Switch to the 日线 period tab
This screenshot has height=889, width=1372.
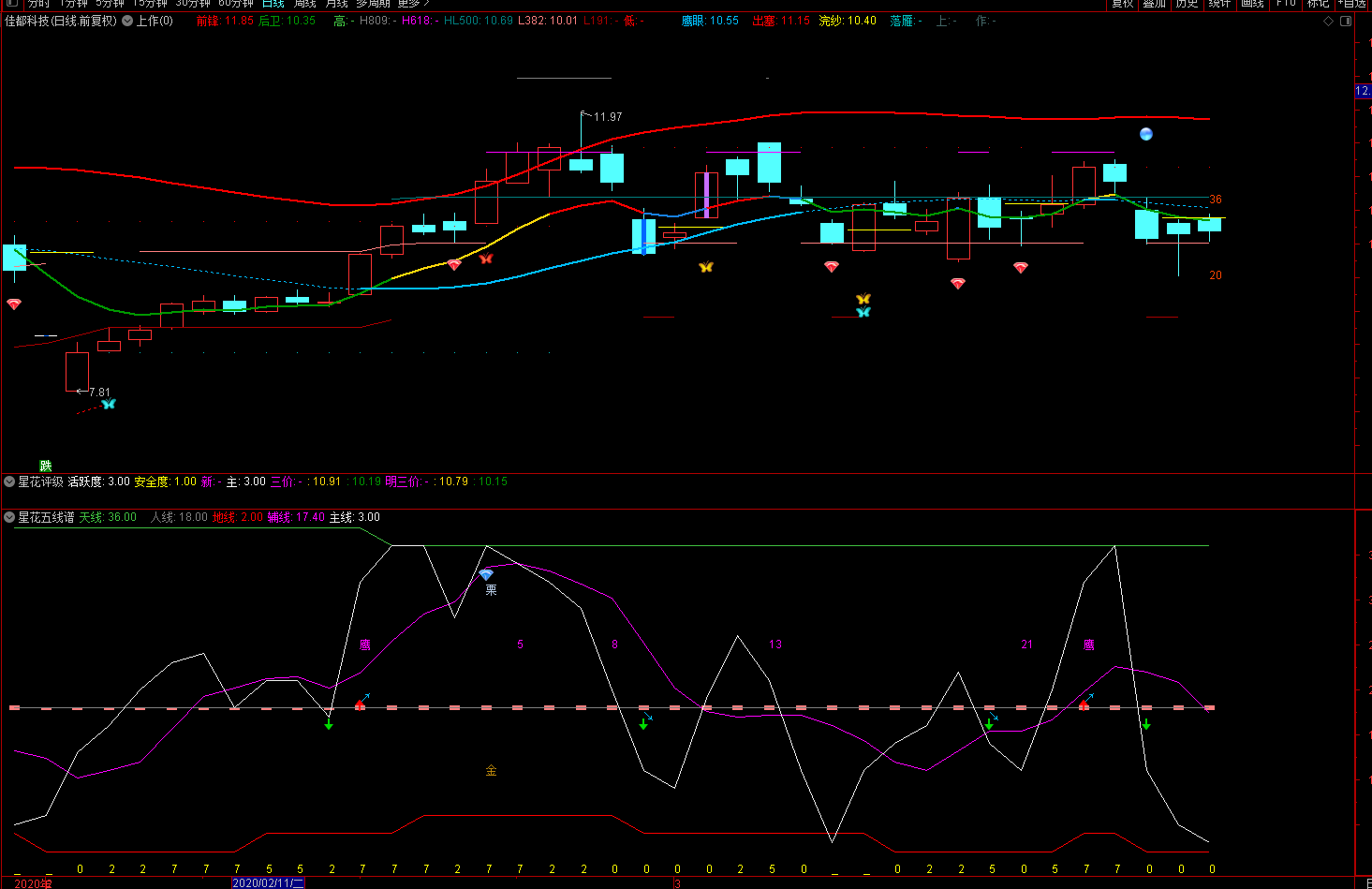pyautogui.click(x=273, y=4)
